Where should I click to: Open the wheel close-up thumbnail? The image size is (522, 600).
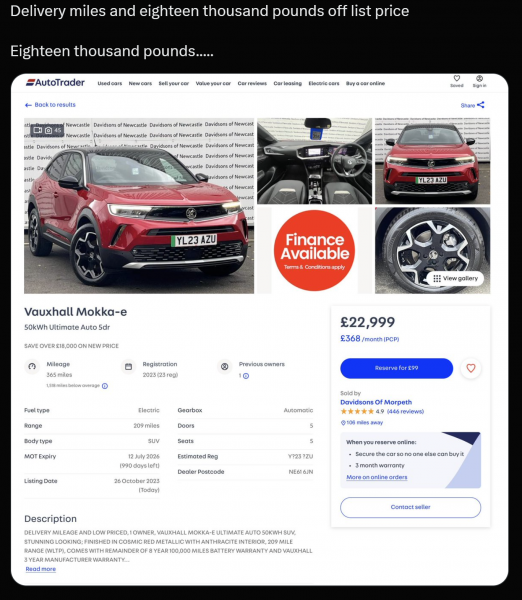[432, 250]
